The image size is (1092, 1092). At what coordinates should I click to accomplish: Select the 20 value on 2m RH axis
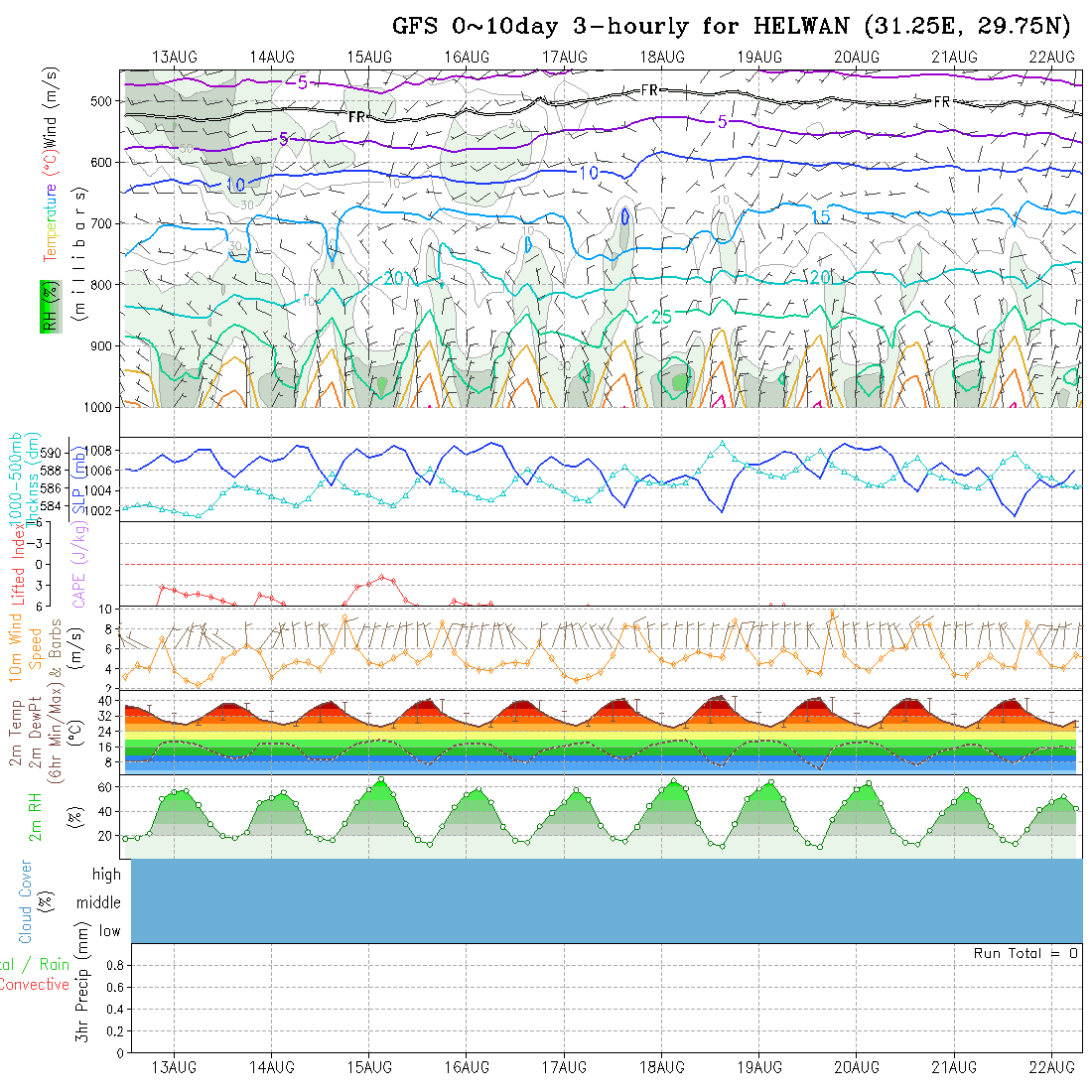point(104,837)
